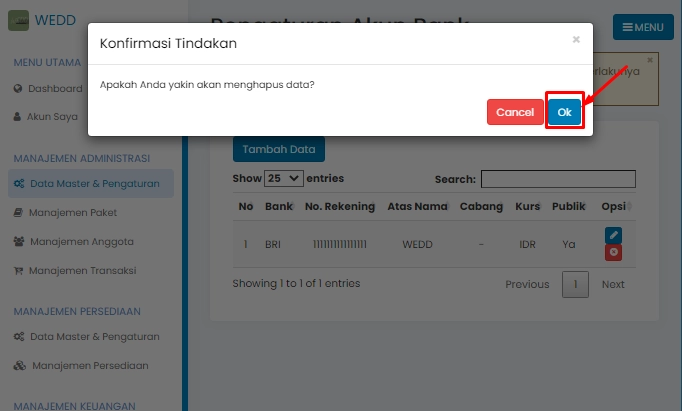Open Manajemen Paket menu item
The image size is (682, 411).
(73, 213)
